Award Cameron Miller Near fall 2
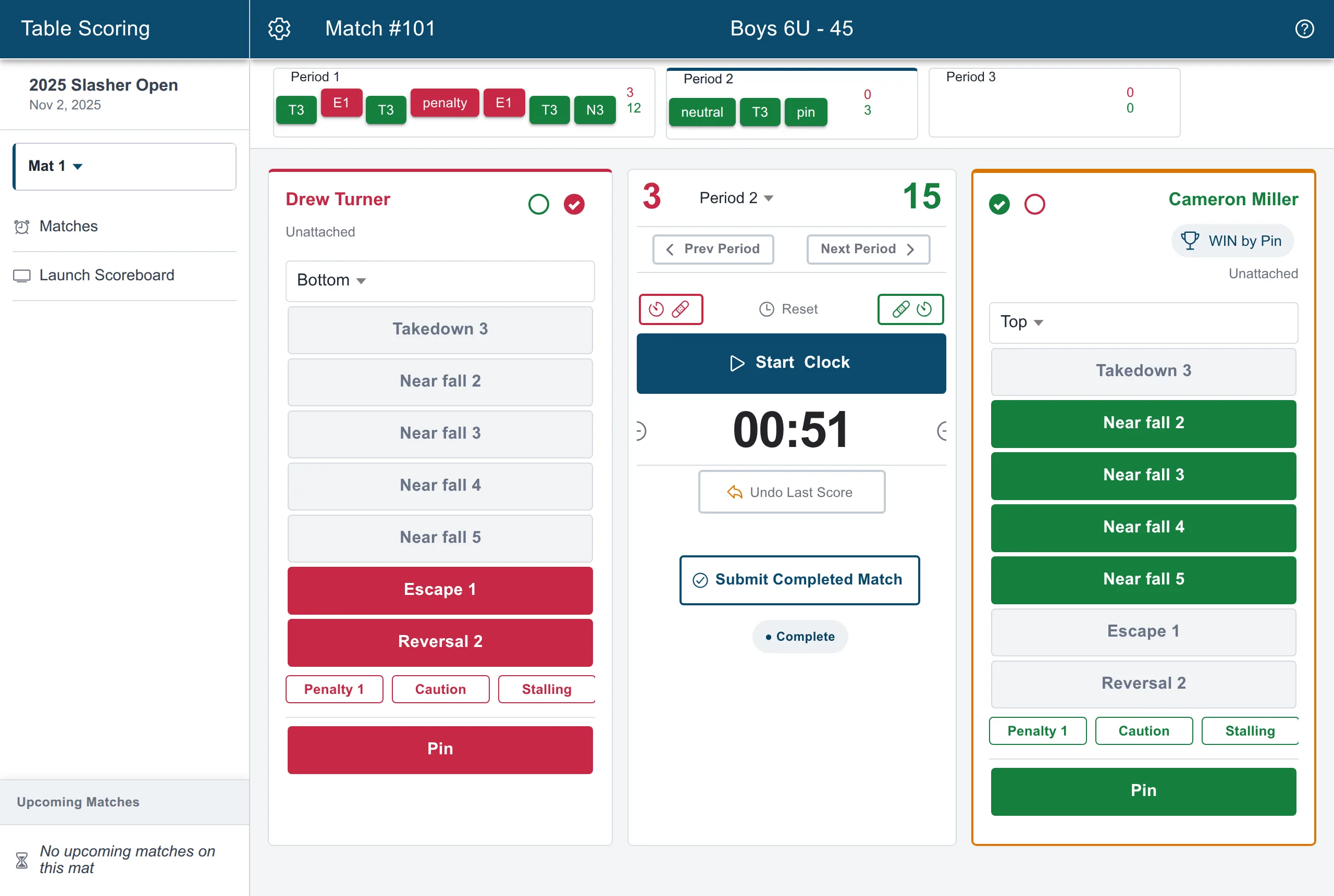1334x896 pixels. 1143,424
